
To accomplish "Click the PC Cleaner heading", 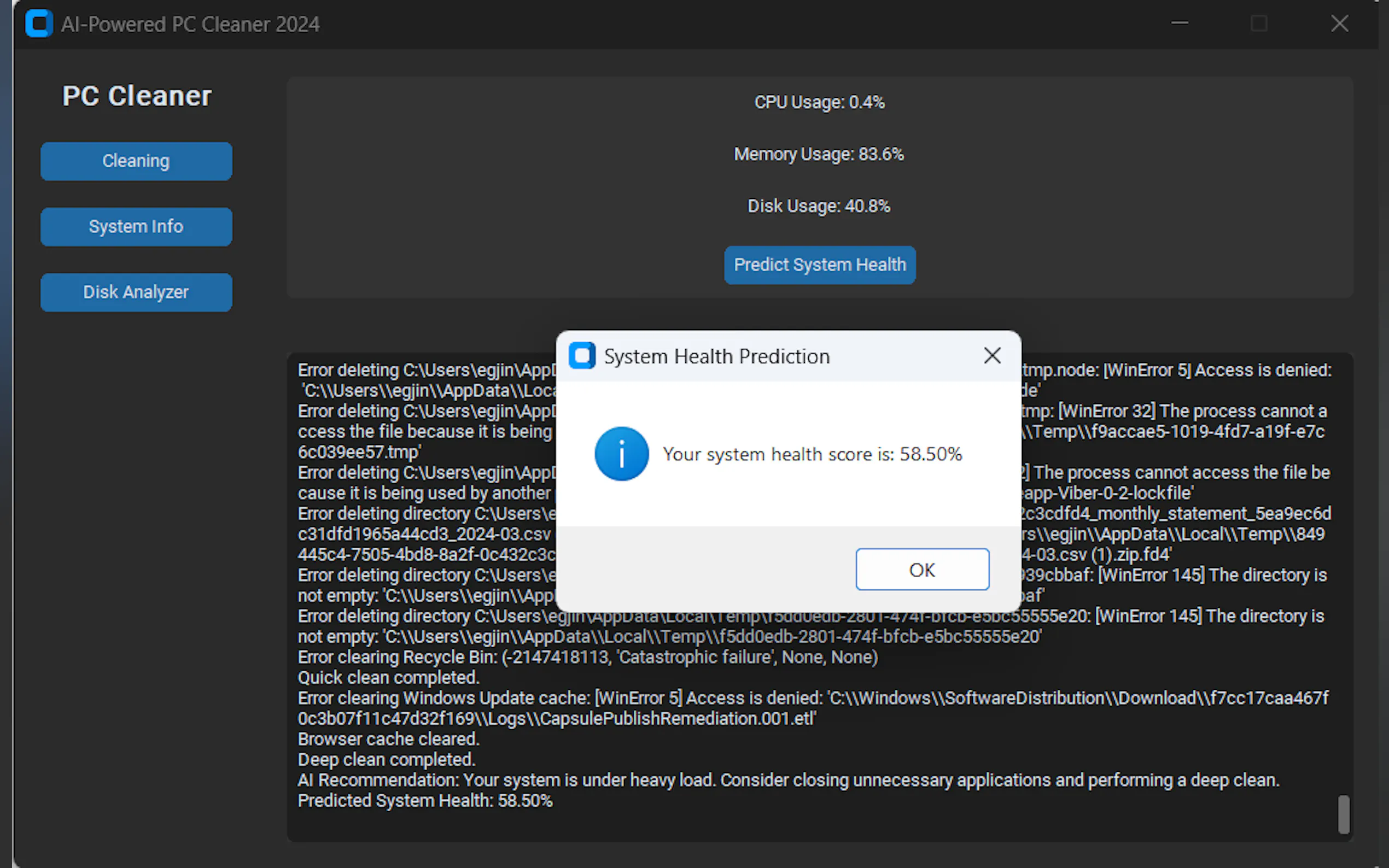I will click(137, 95).
